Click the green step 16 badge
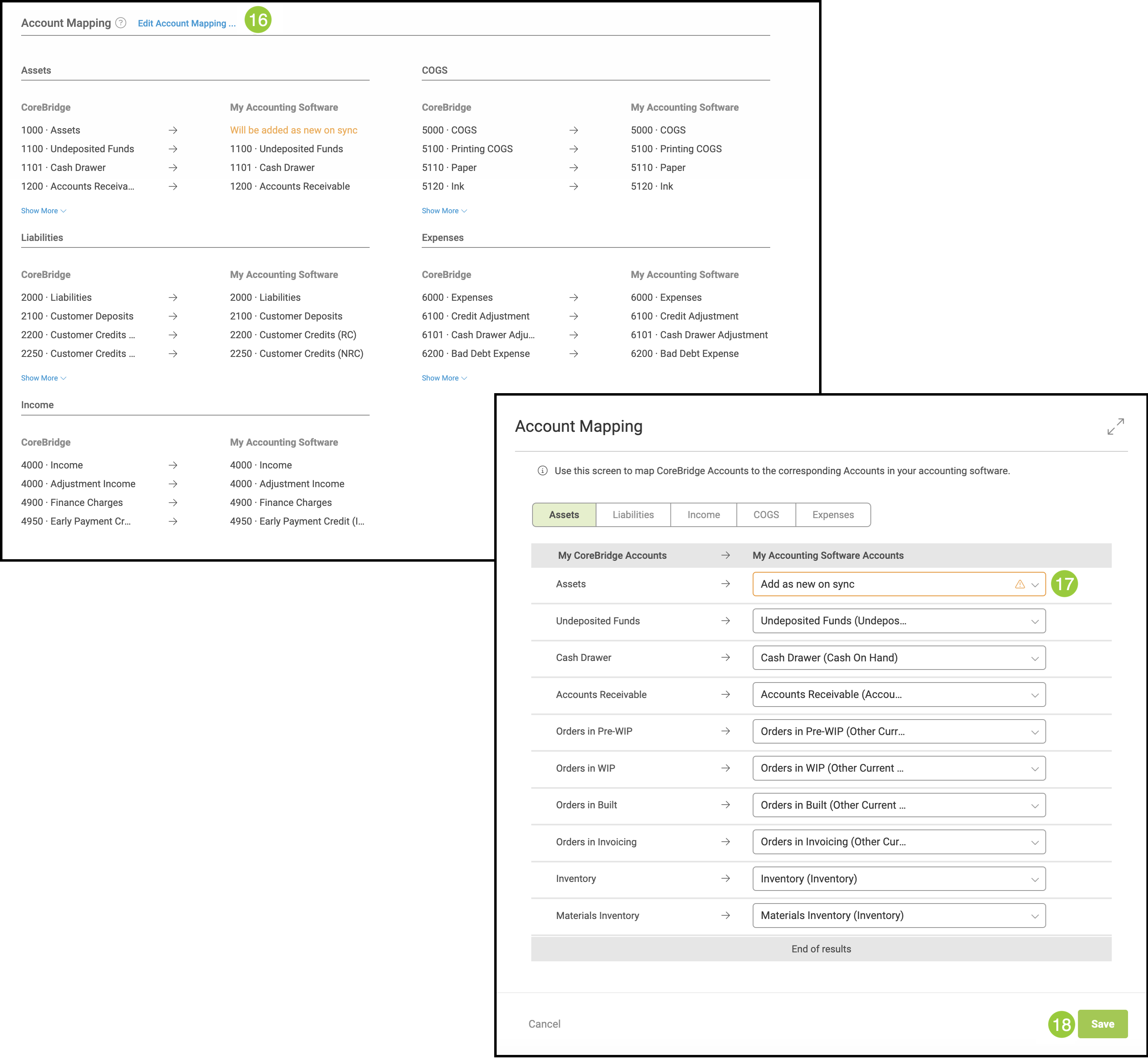Image resolution: width=1148 pixels, height=1059 pixels. pos(257,20)
